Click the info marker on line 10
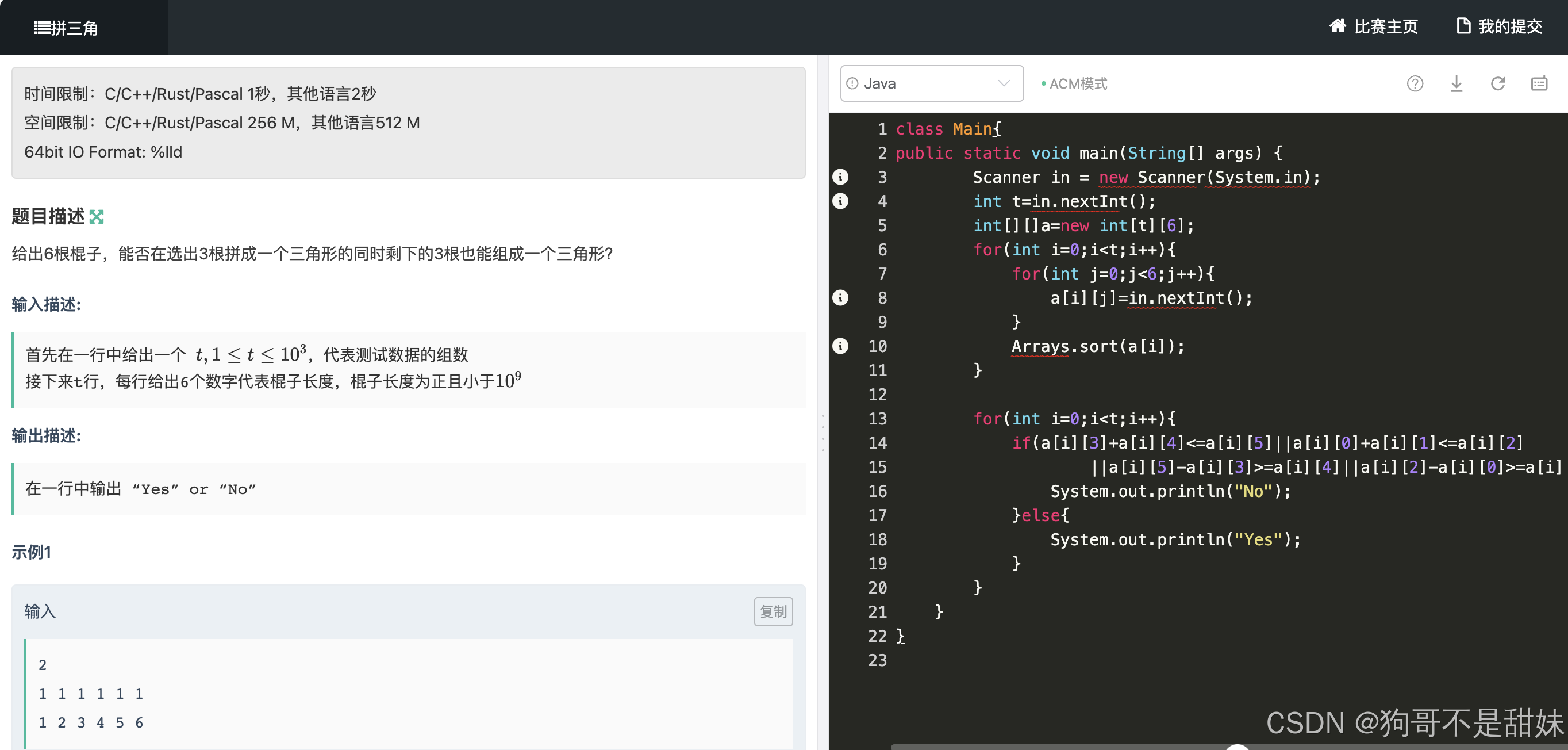The width and height of the screenshot is (1568, 750). pyautogui.click(x=840, y=346)
